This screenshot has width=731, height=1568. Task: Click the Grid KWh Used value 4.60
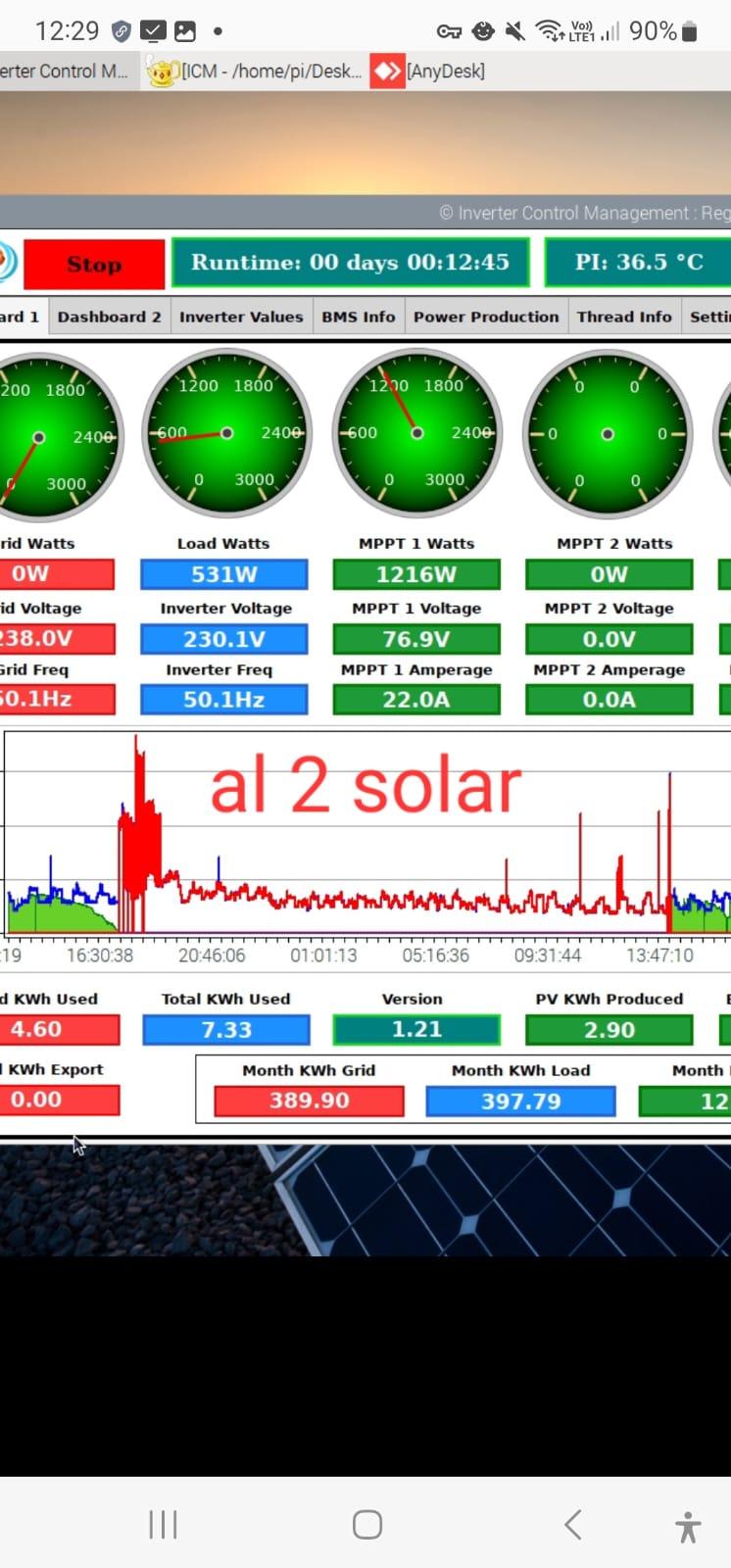(x=59, y=1029)
